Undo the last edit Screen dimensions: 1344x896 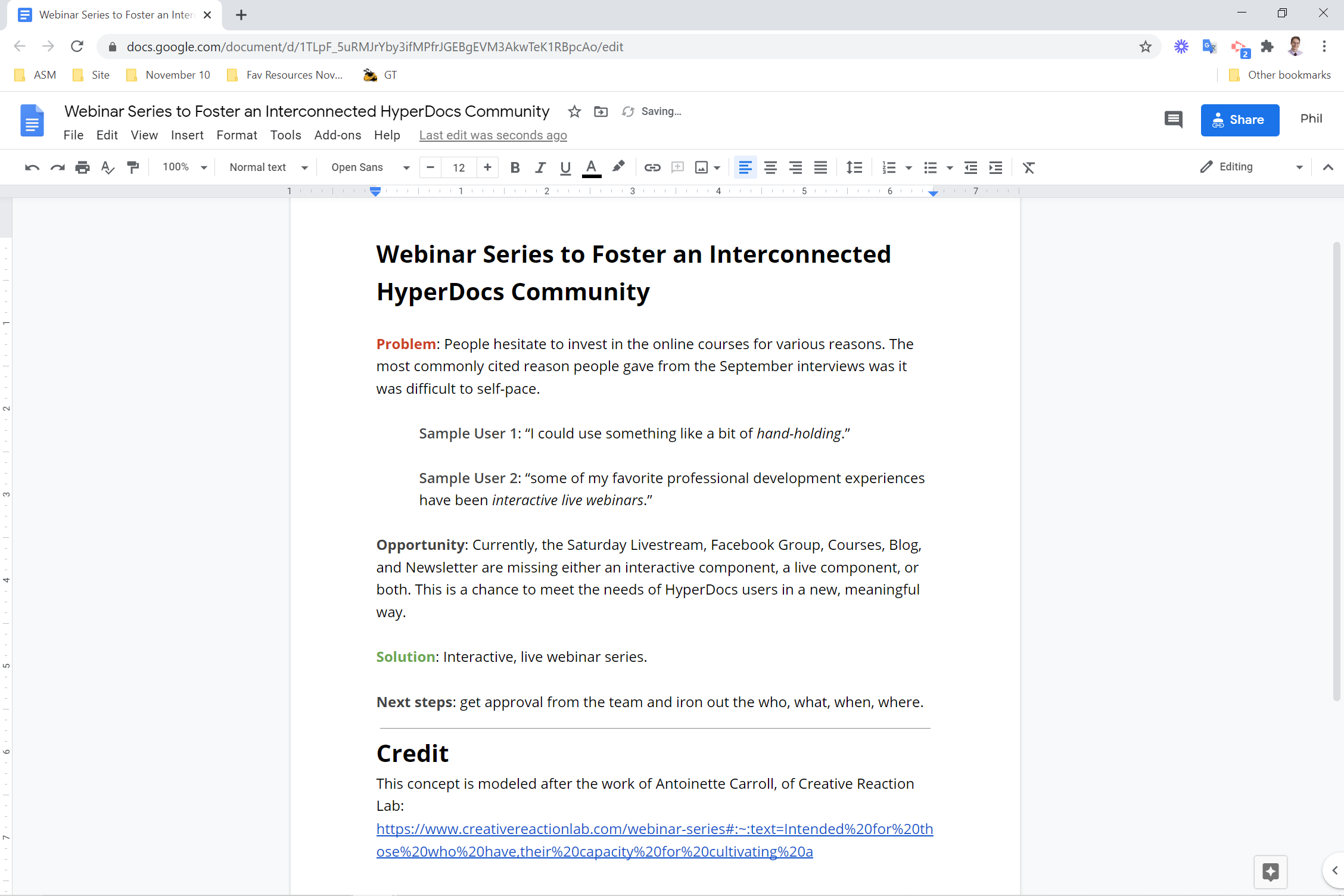point(31,167)
